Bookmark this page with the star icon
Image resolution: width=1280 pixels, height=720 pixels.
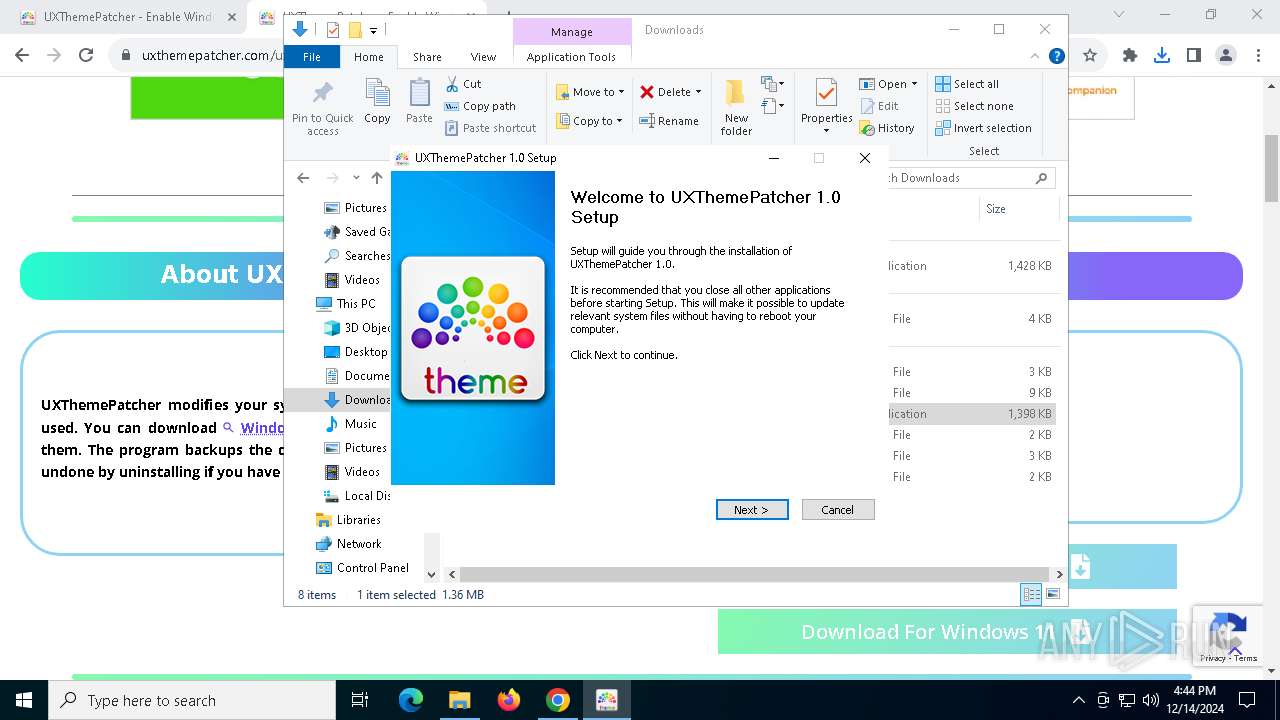(1090, 56)
